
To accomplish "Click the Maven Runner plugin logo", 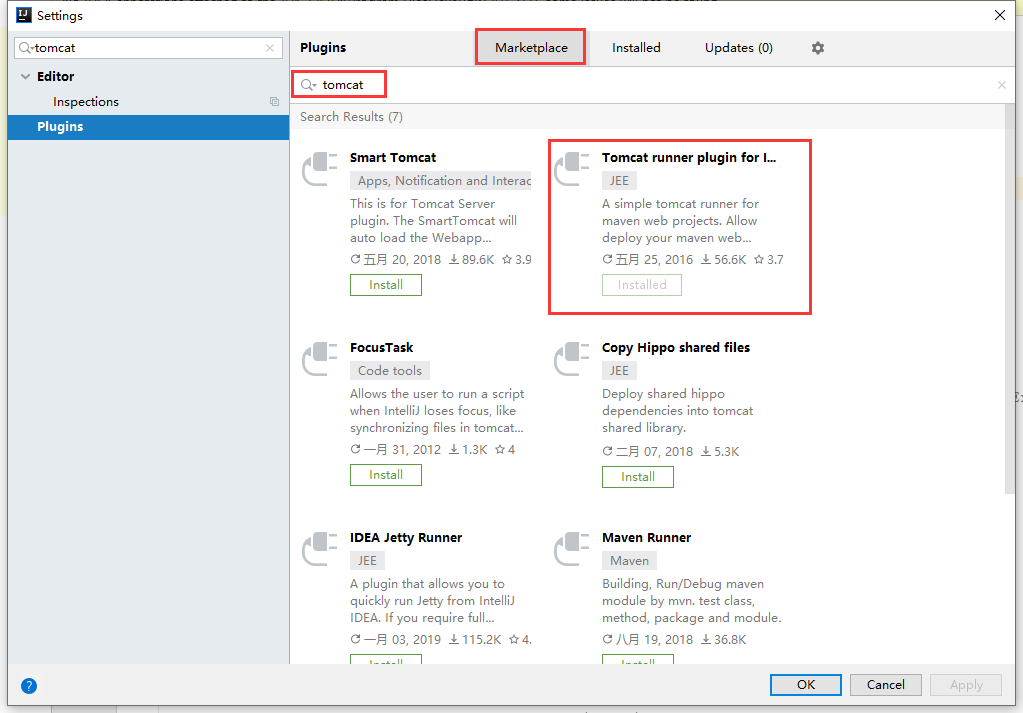I will click(x=570, y=548).
